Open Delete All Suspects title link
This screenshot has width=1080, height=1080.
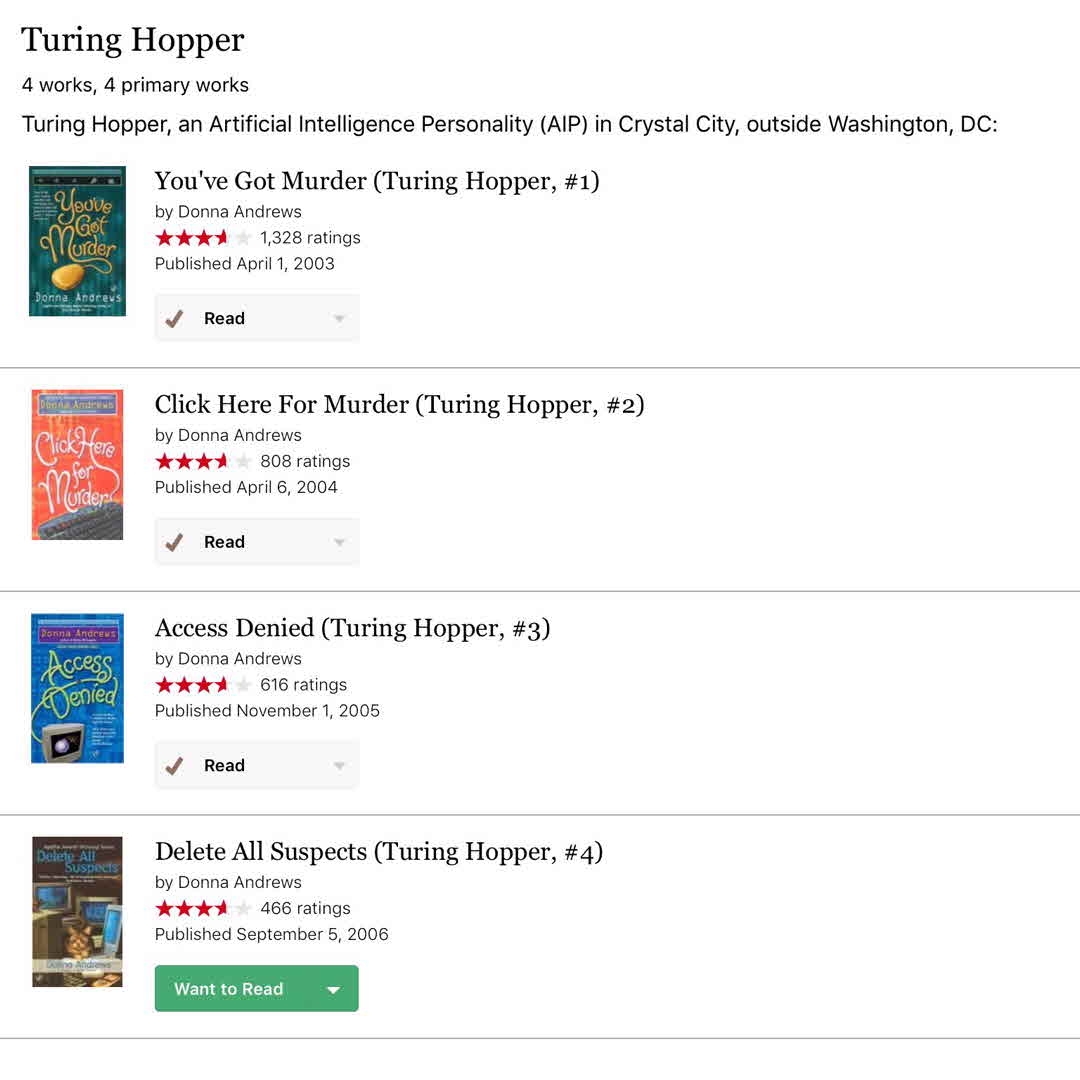pos(378,852)
